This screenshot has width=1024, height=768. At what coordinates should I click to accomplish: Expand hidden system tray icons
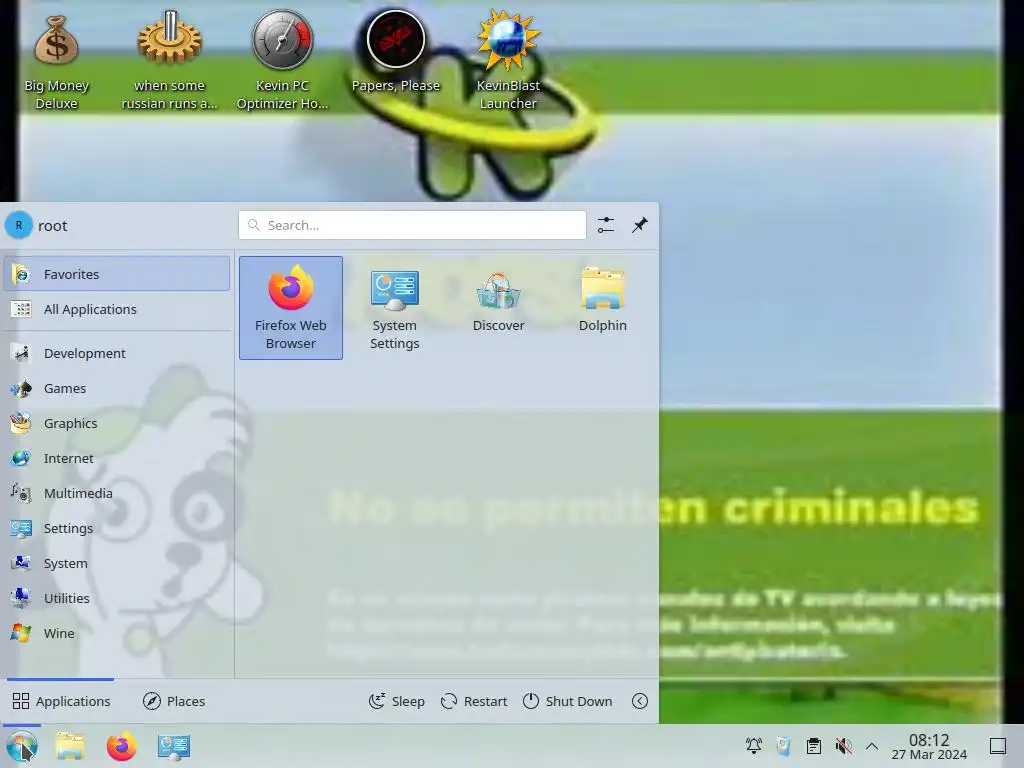tap(872, 746)
